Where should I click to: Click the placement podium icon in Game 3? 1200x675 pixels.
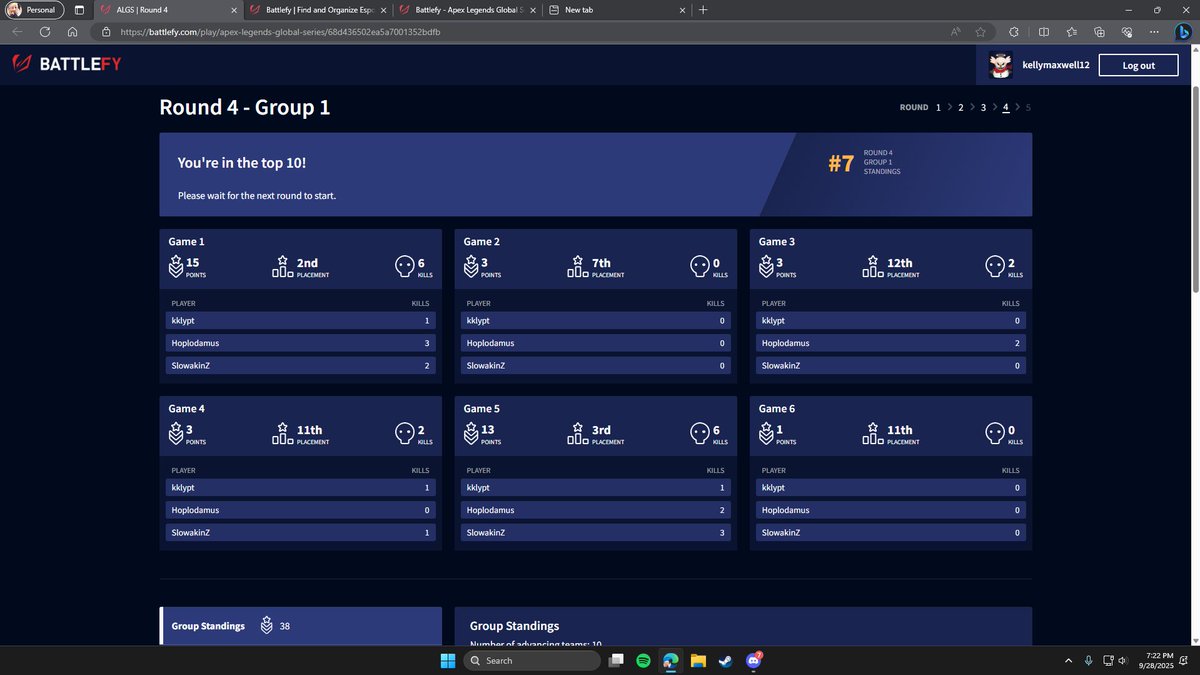[x=874, y=267]
